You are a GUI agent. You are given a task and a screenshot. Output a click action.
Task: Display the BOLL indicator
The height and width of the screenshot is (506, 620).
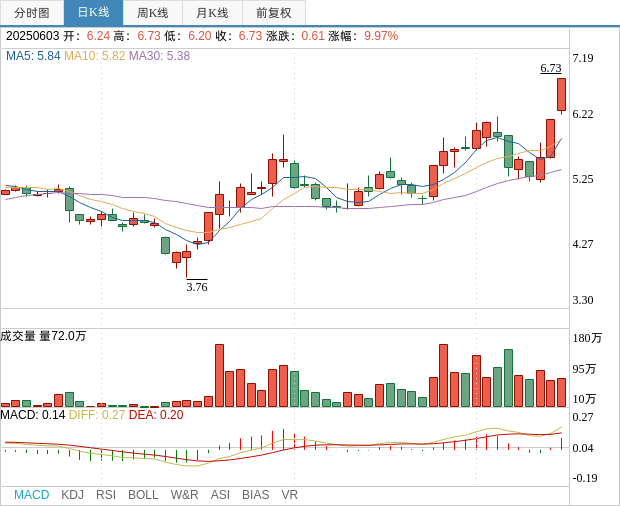click(143, 495)
